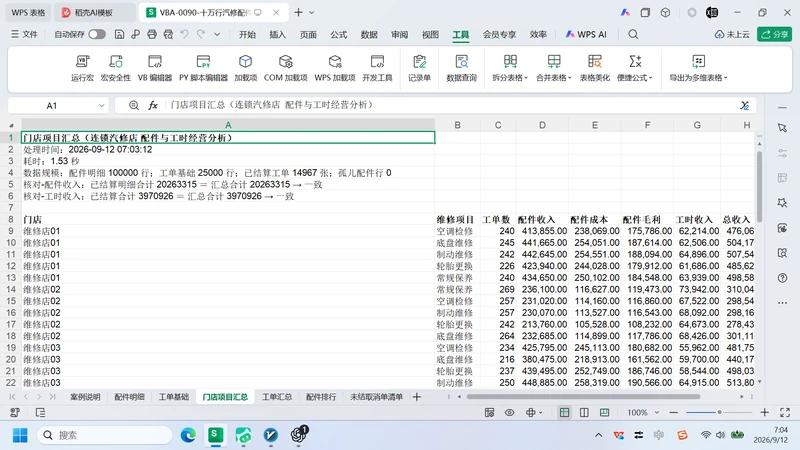Switch to page break preview in status bar
This screenshot has width=800, height=450.
pyautogui.click(x=605, y=412)
